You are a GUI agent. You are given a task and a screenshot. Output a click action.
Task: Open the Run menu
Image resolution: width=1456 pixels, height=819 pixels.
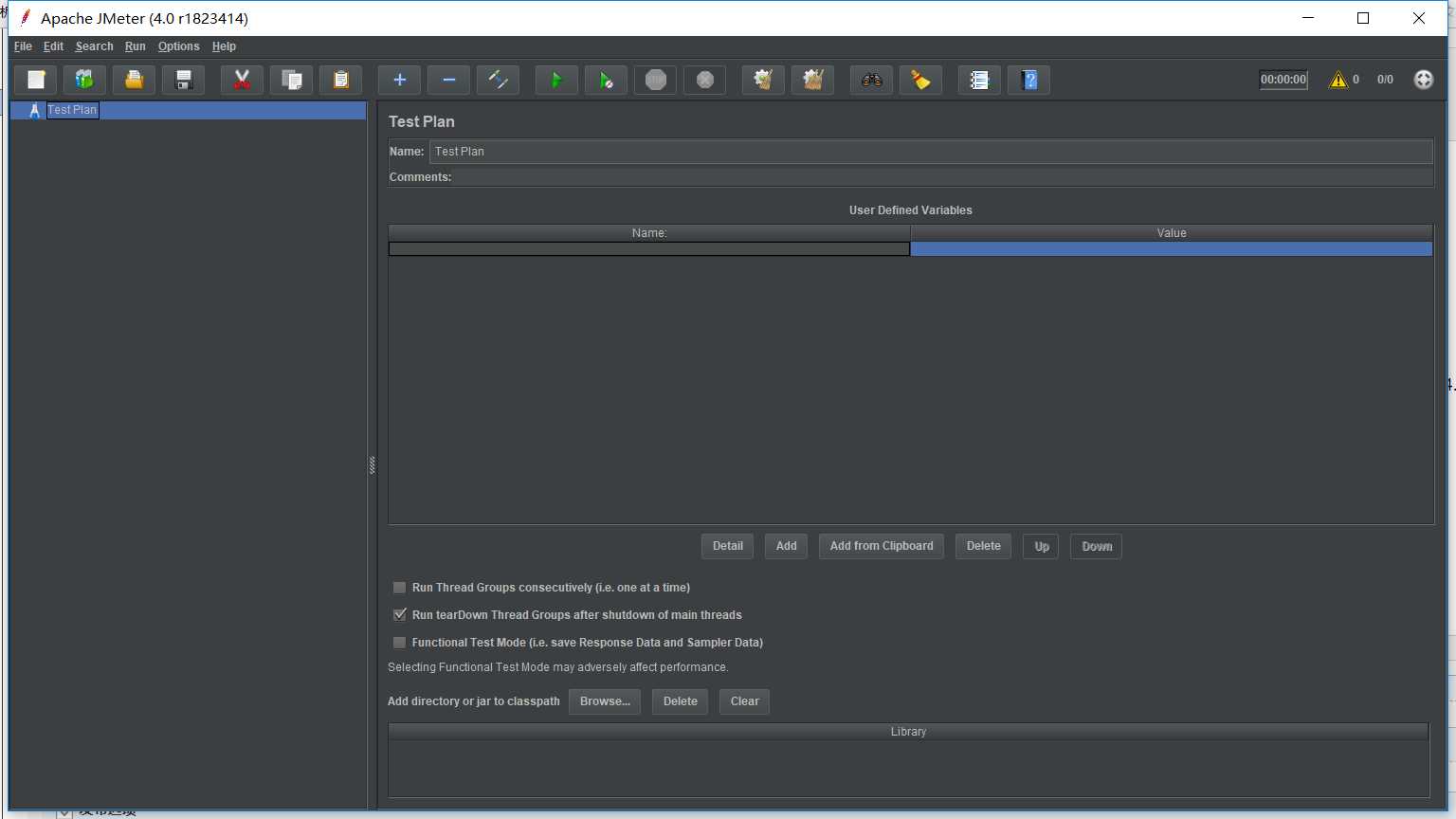tap(136, 46)
